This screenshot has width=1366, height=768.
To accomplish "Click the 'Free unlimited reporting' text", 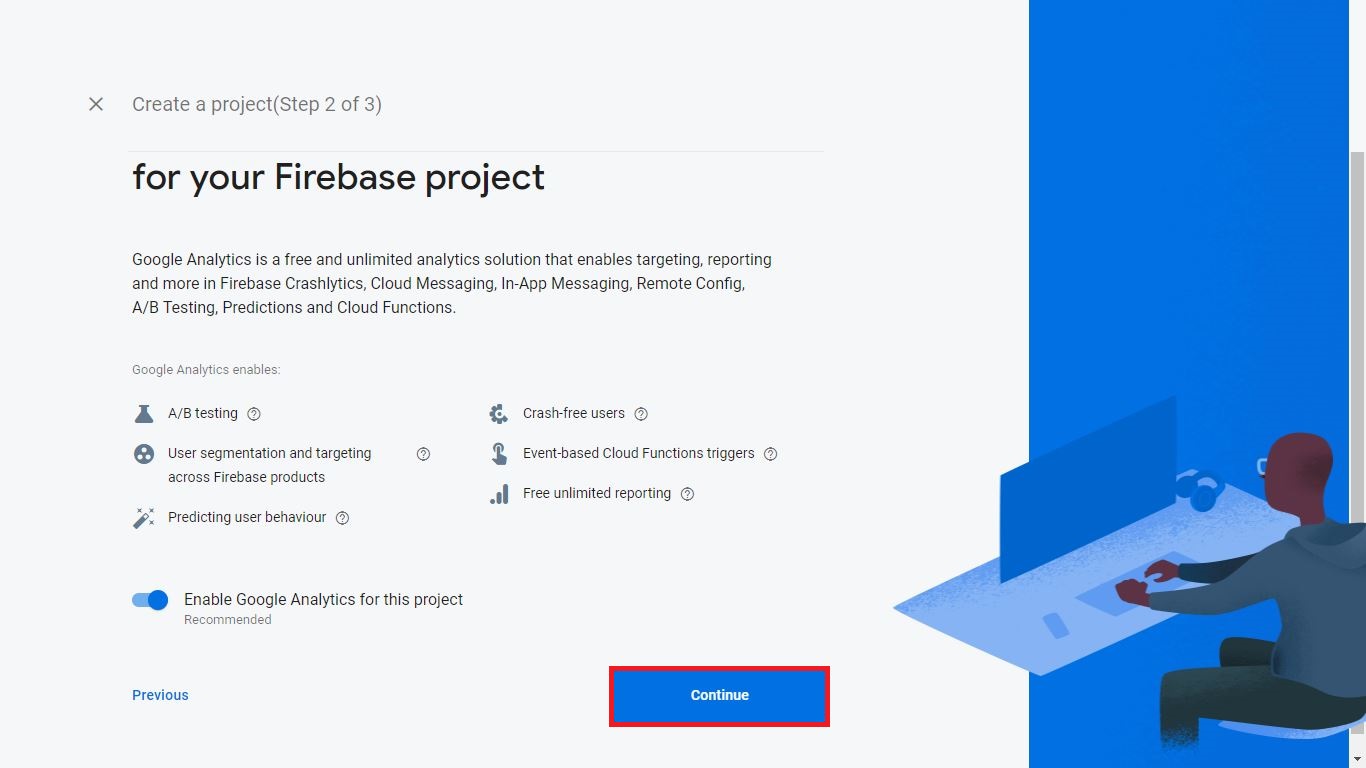I will point(597,493).
